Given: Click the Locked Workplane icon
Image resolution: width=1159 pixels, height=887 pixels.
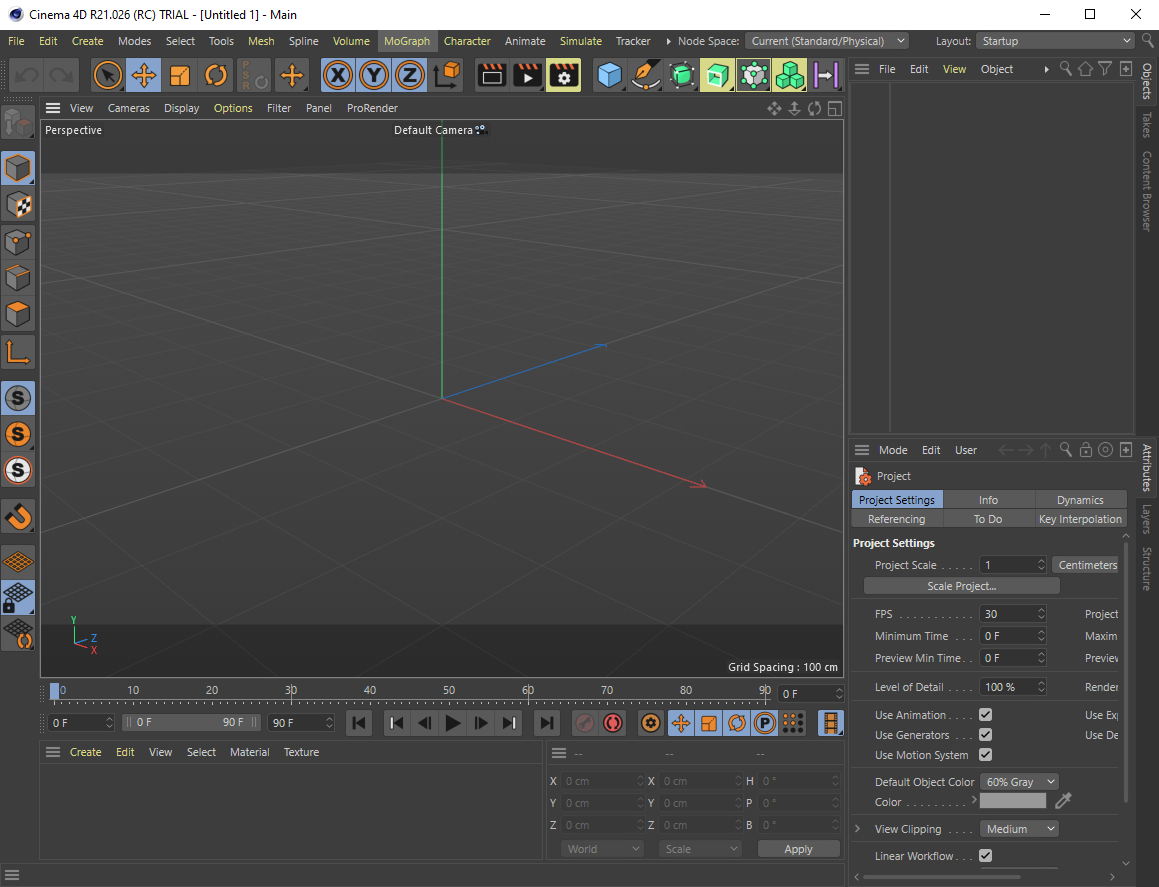Looking at the screenshot, I should click(x=18, y=597).
